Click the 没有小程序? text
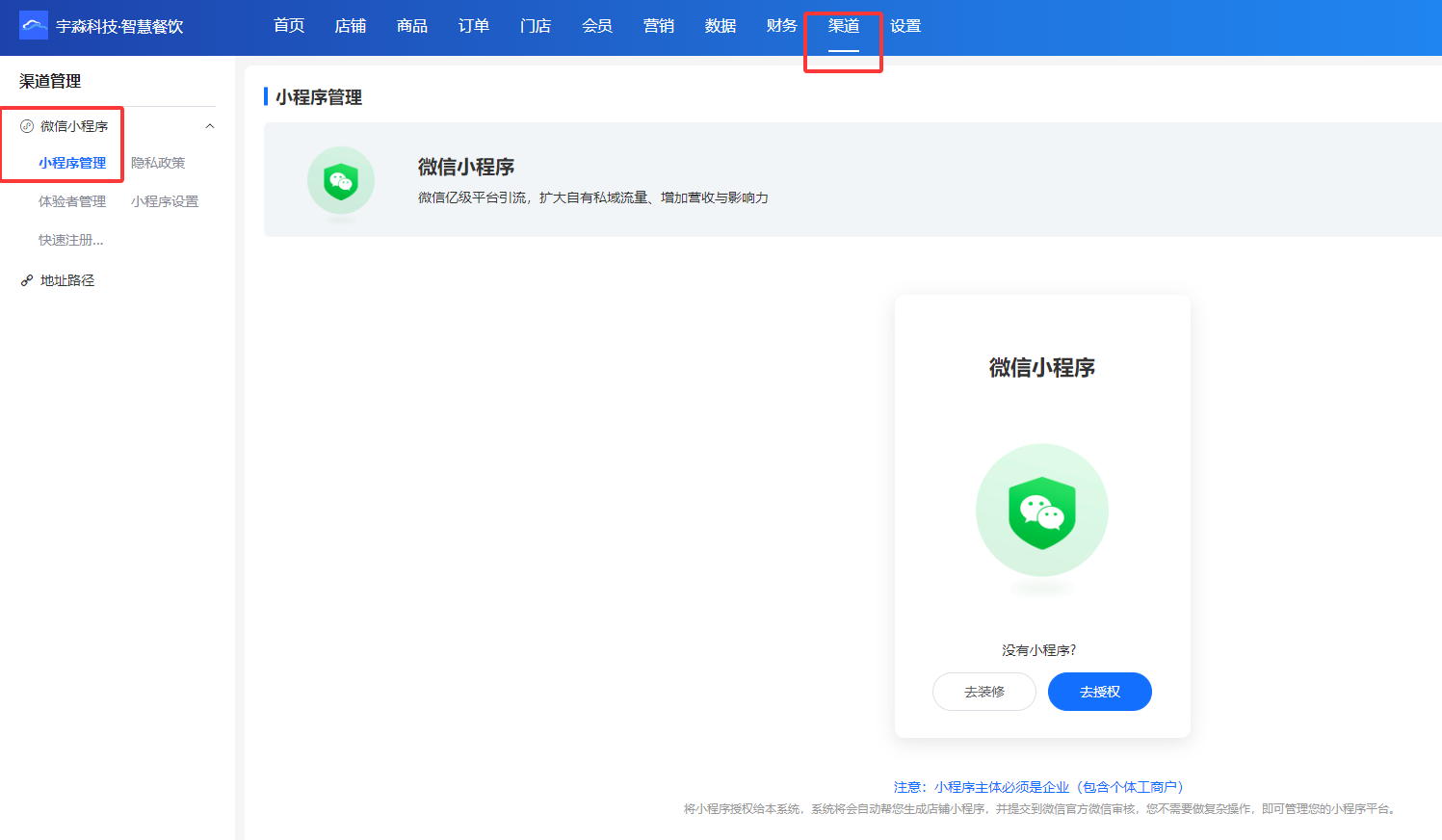Image resolution: width=1442 pixels, height=840 pixels. coord(1039,650)
